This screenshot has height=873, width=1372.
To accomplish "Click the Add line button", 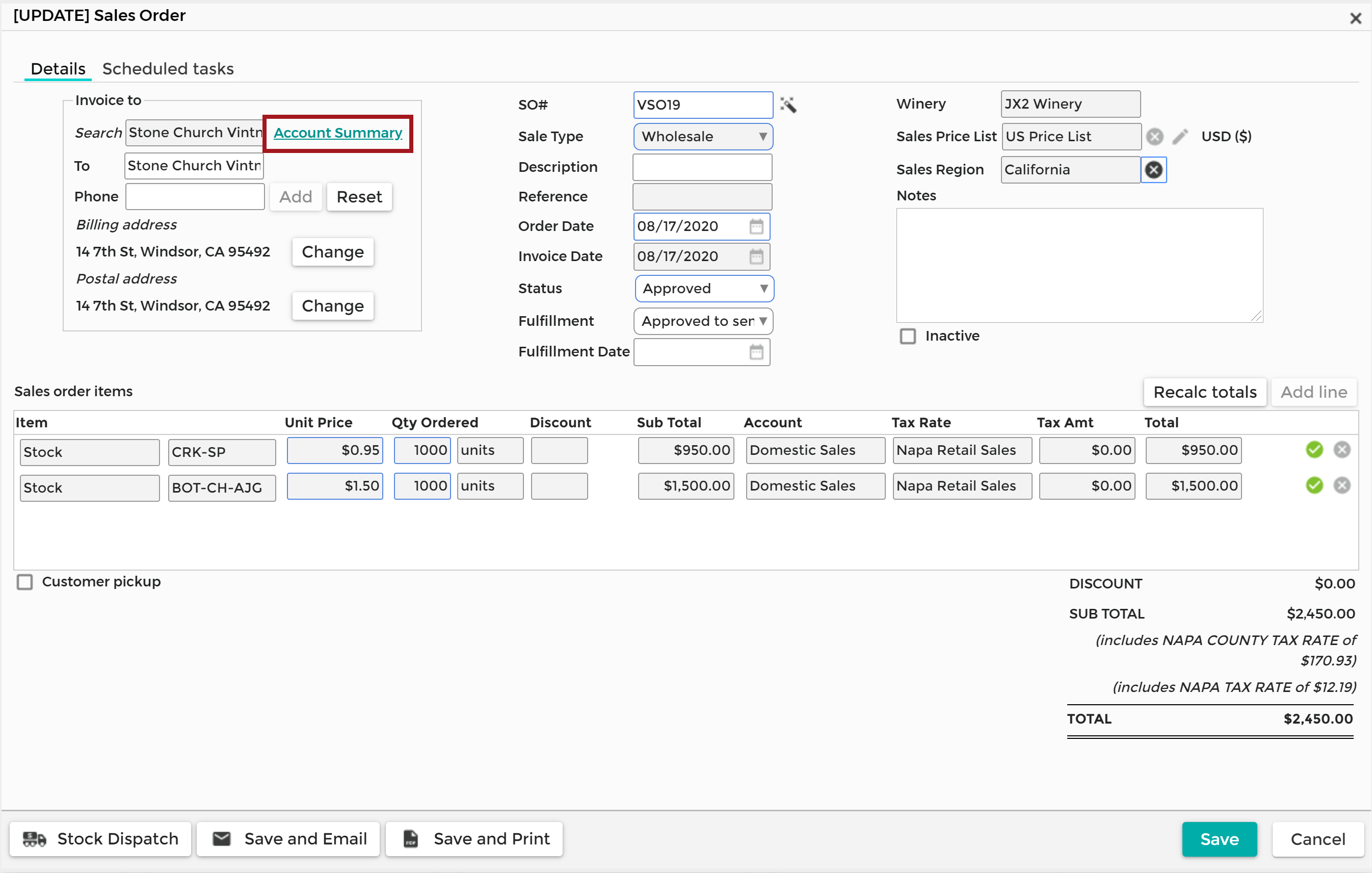I will tap(1313, 392).
